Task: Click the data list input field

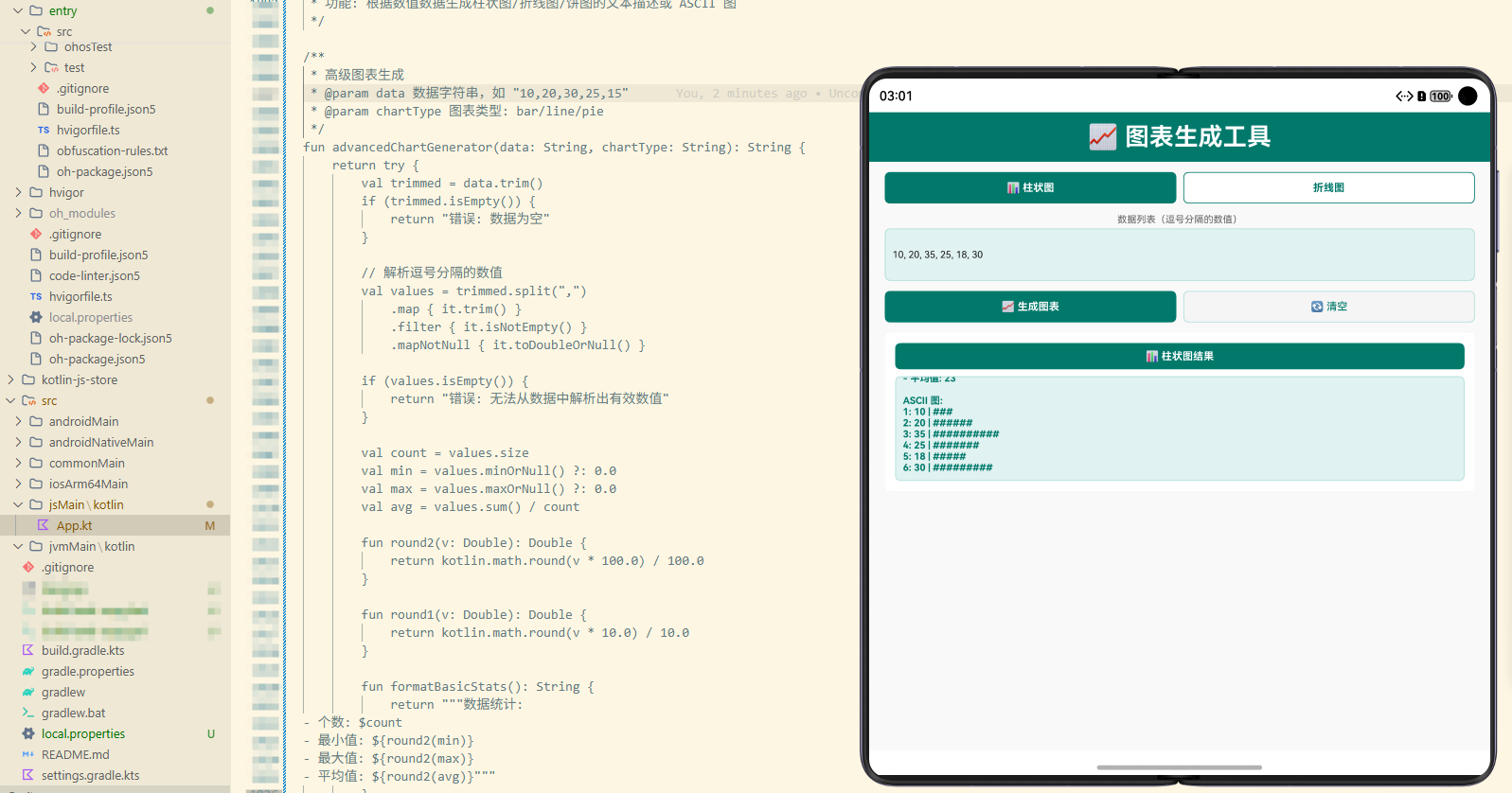Action: [x=1179, y=255]
